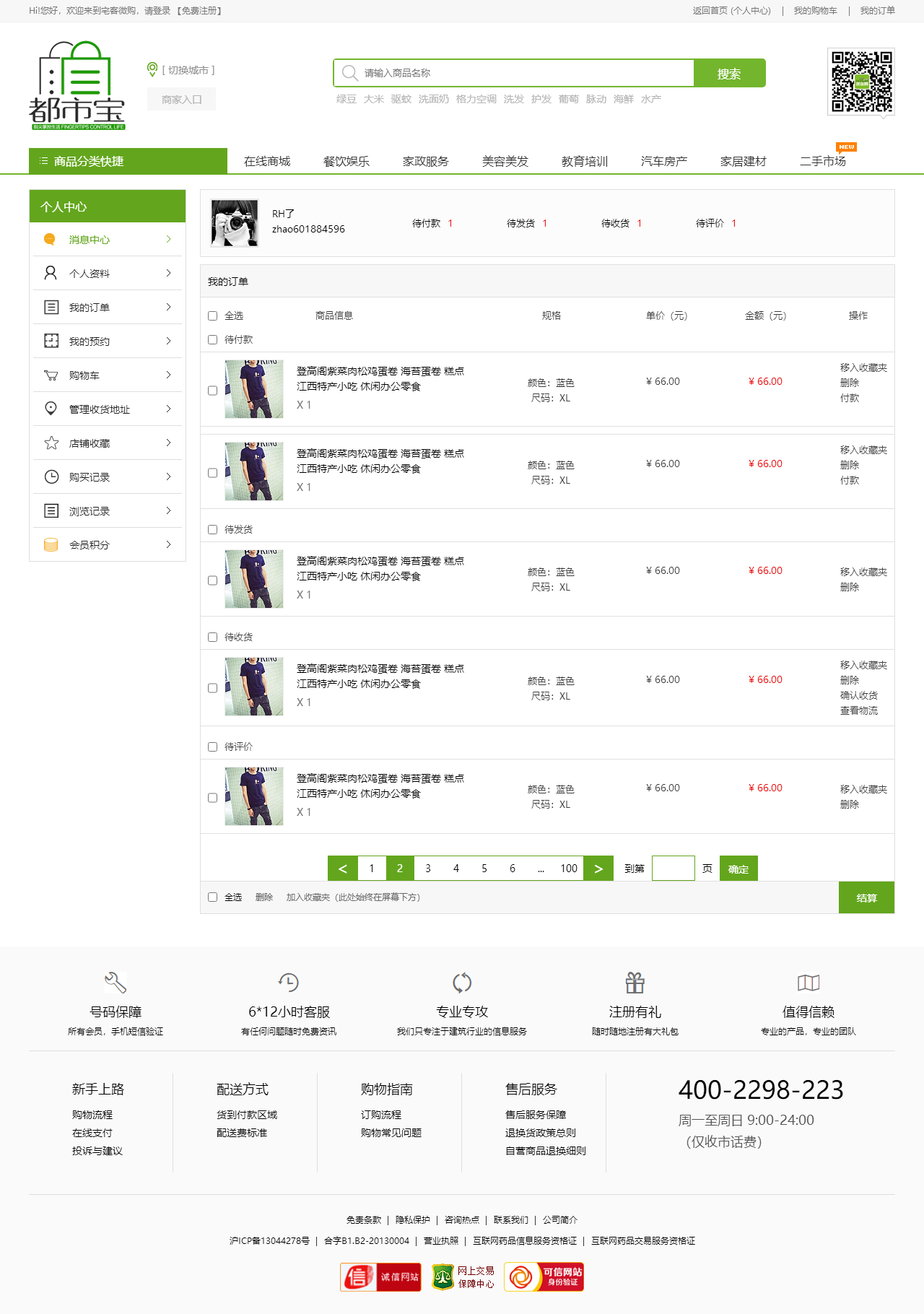Viewport: 924px width, 1314px height.
Task: Switch to the 二手市场 navigation tab
Action: tap(822, 161)
